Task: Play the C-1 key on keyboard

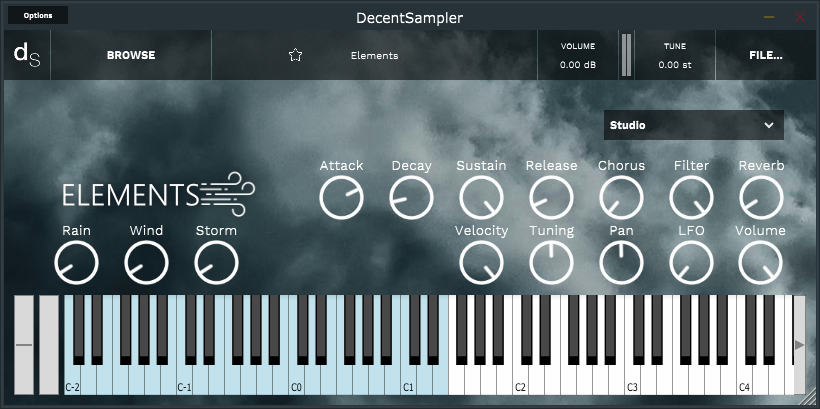Action: pos(184,381)
